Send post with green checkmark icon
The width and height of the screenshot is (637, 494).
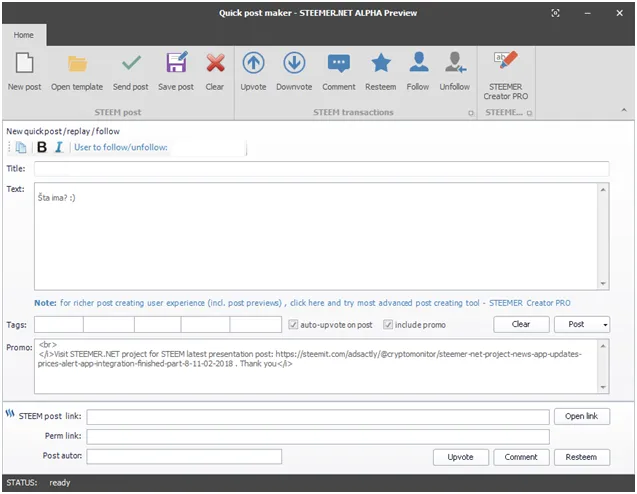(130, 71)
